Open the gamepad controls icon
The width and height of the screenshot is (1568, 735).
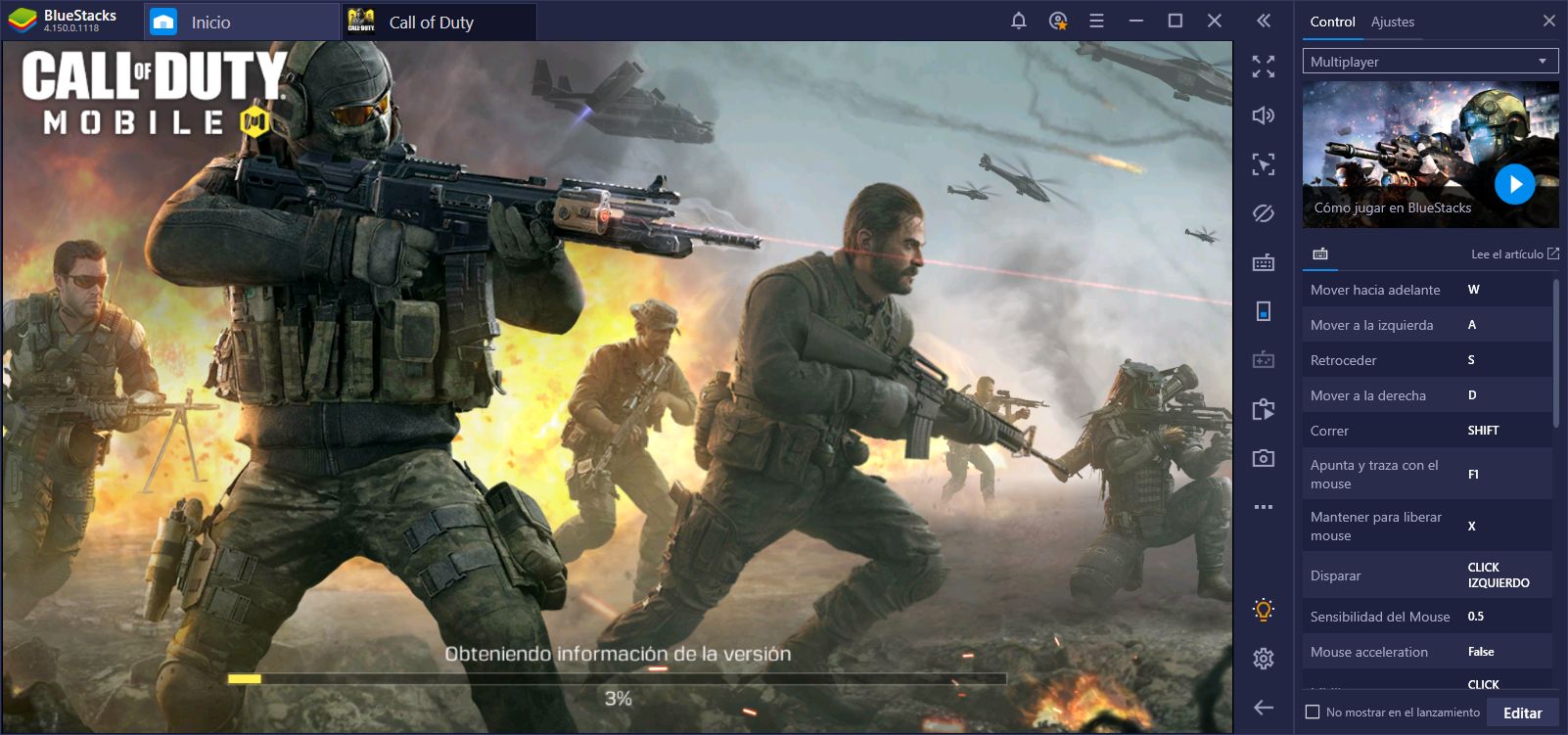click(x=1264, y=360)
